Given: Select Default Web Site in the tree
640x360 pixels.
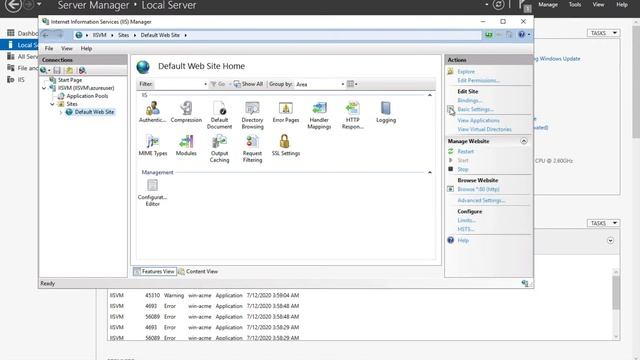Looking at the screenshot, I should [94, 112].
